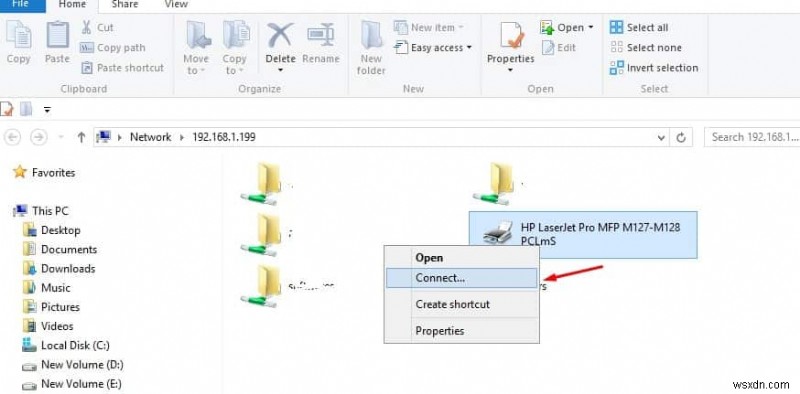
Task: Open Videos in navigation pane
Action: point(48,326)
